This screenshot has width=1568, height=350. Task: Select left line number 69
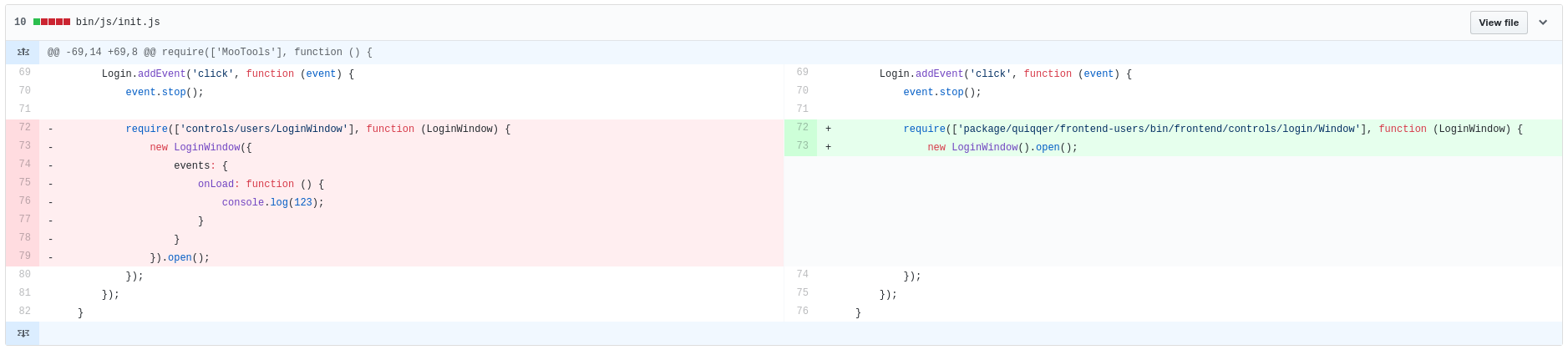(24, 73)
